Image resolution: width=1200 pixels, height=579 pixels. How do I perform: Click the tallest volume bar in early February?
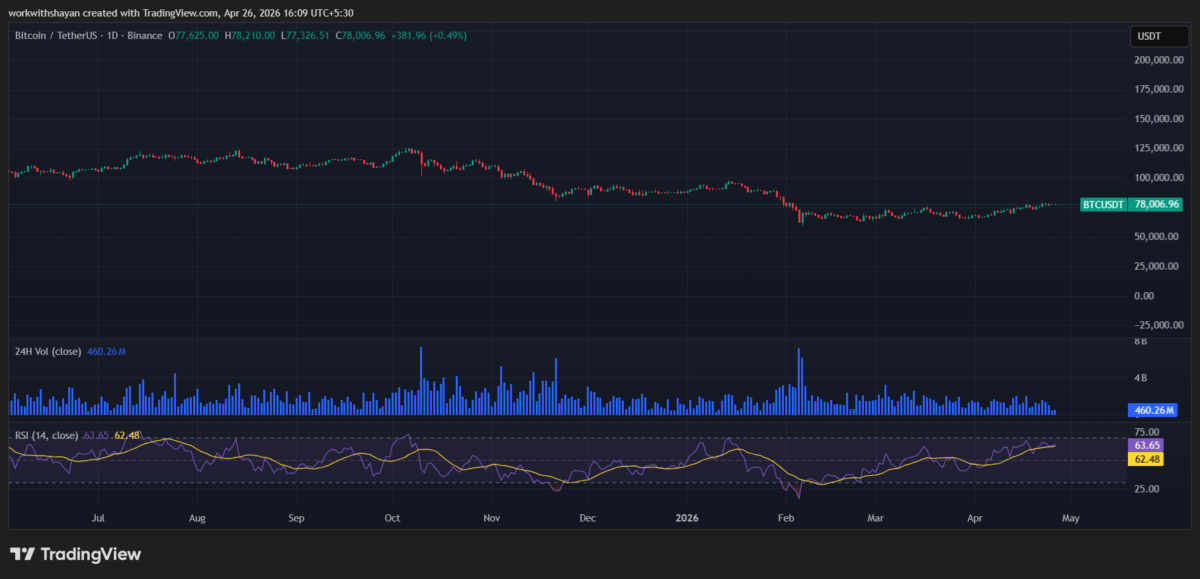[799, 380]
